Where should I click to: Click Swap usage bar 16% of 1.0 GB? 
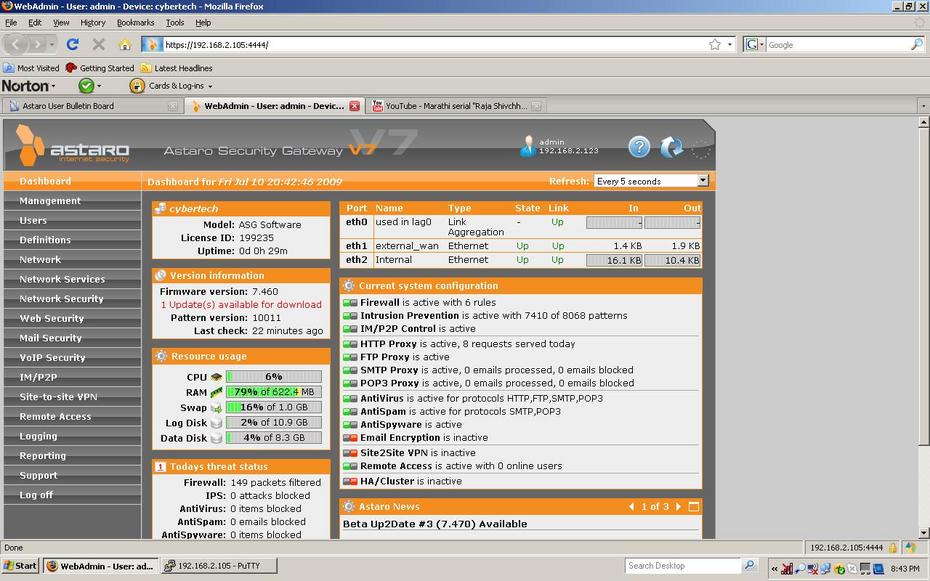(273, 407)
